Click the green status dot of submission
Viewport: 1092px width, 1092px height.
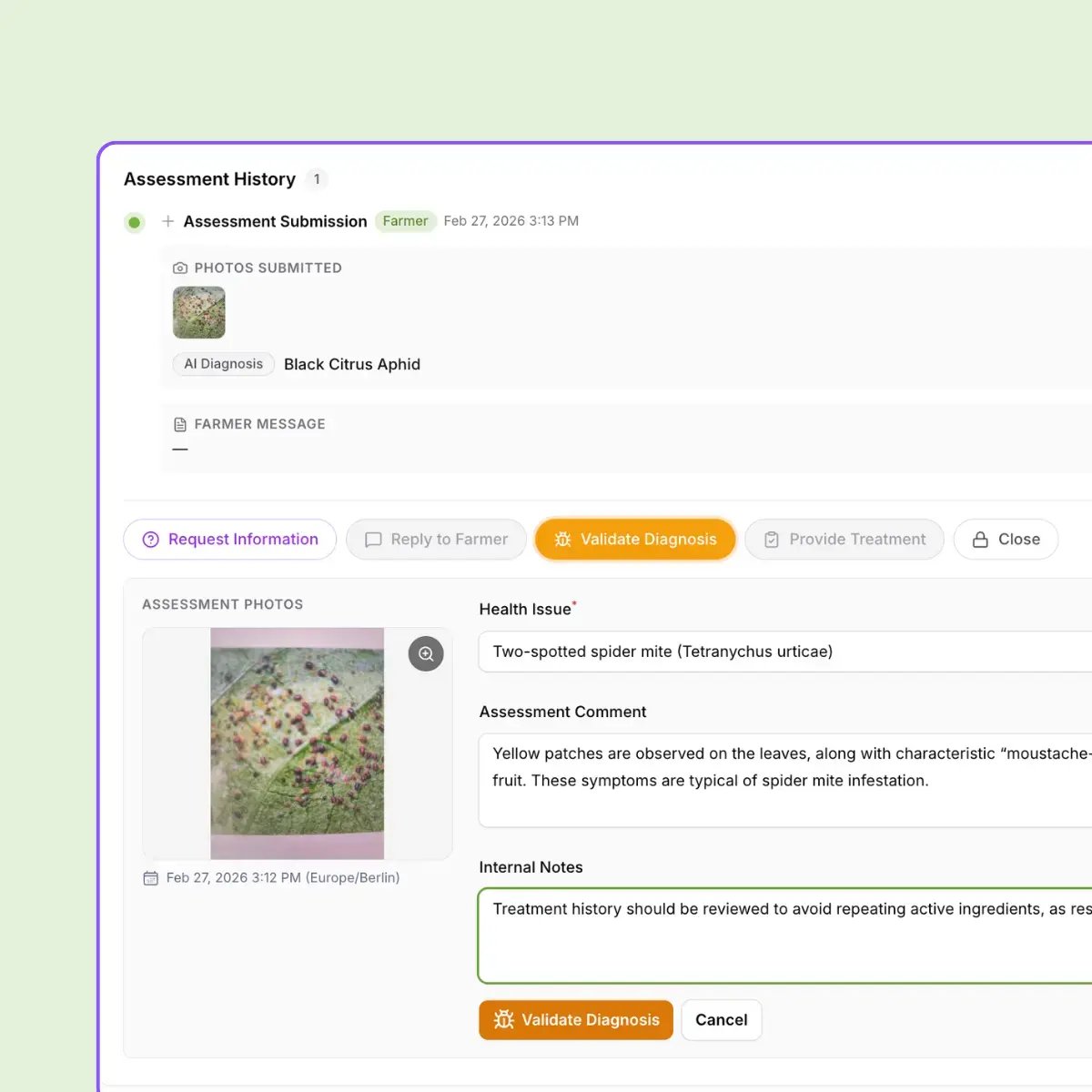coord(135,222)
